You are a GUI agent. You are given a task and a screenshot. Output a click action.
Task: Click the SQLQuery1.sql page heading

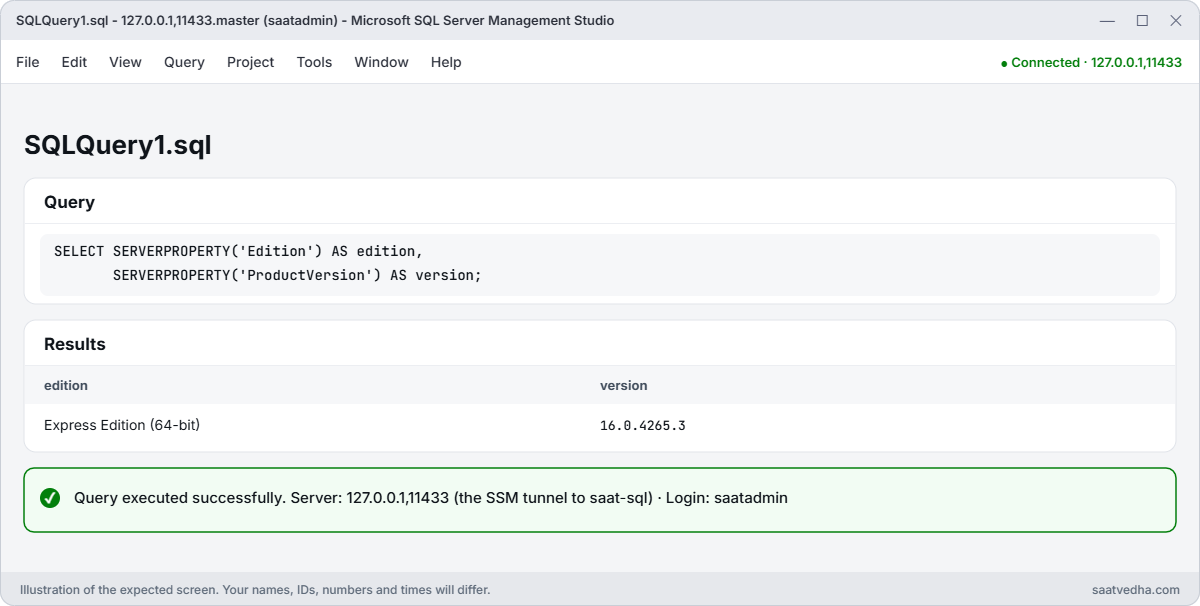[x=117, y=146]
